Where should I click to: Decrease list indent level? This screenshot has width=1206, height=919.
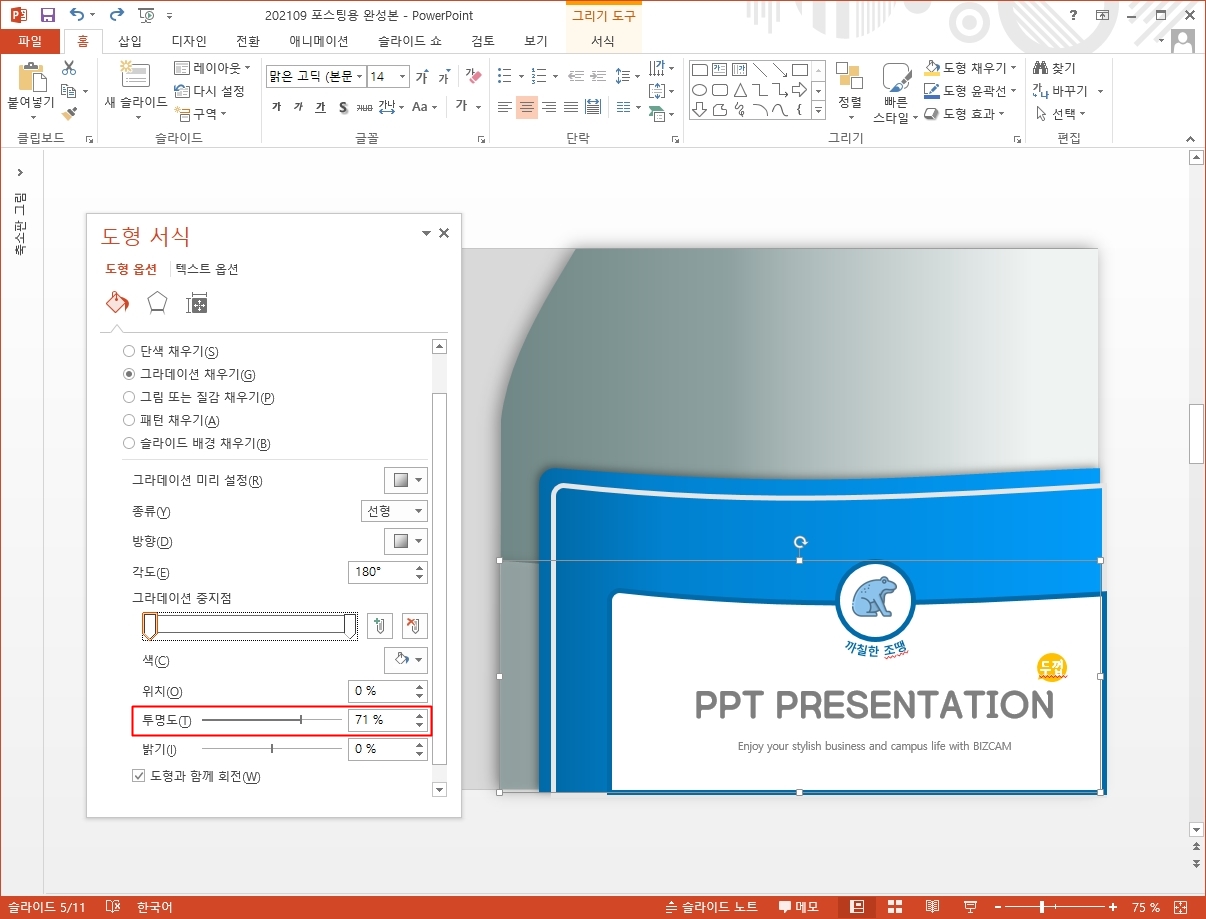click(x=576, y=76)
